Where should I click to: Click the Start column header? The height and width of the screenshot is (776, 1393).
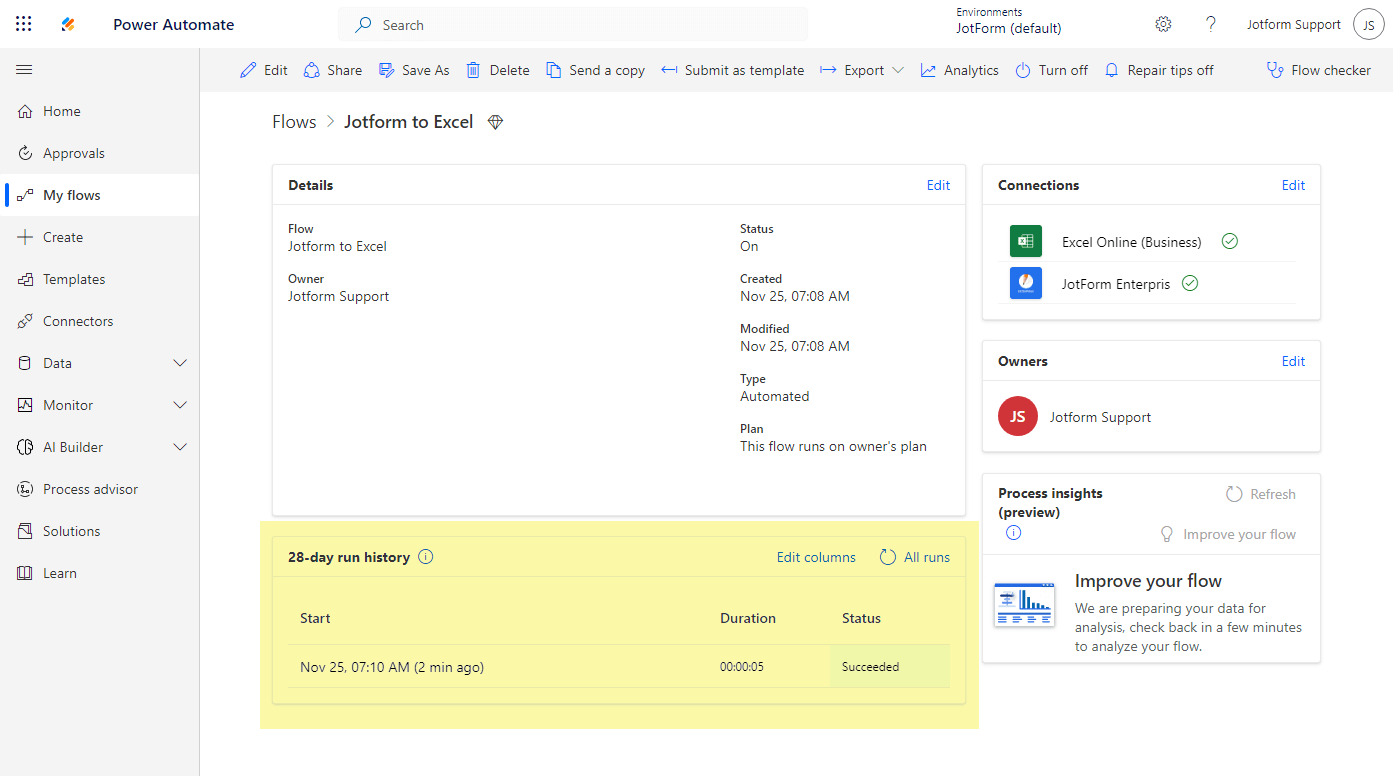point(315,618)
